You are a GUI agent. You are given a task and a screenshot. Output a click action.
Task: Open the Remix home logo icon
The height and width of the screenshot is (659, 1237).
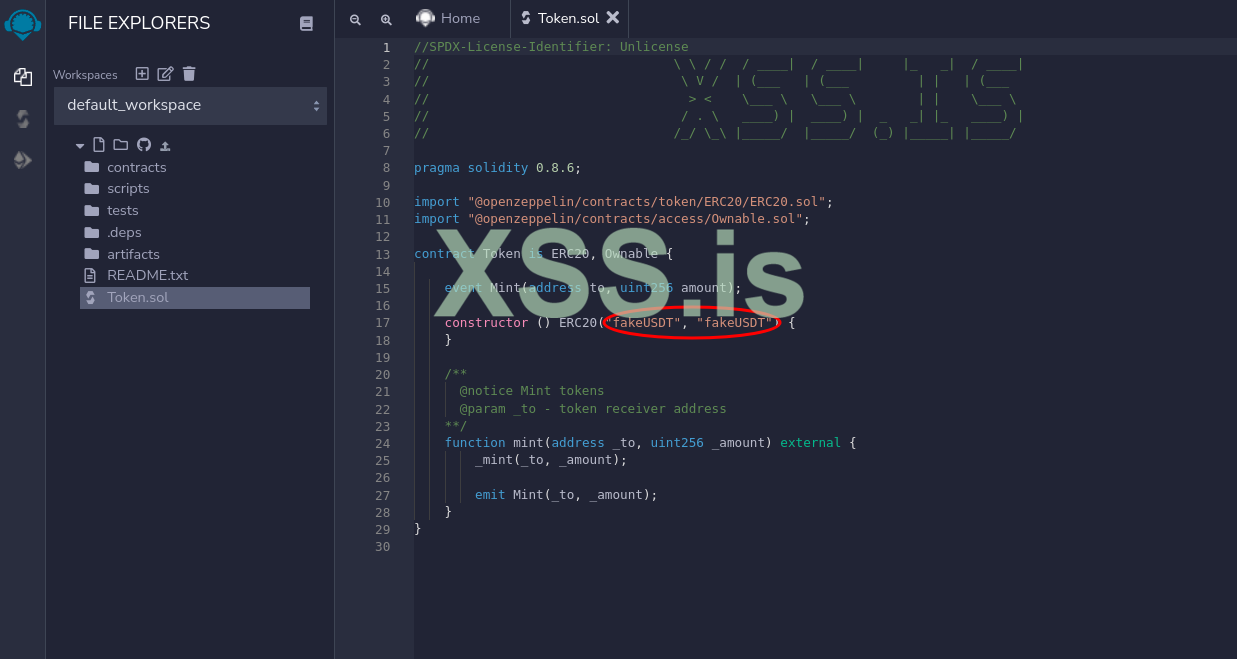coord(23,22)
